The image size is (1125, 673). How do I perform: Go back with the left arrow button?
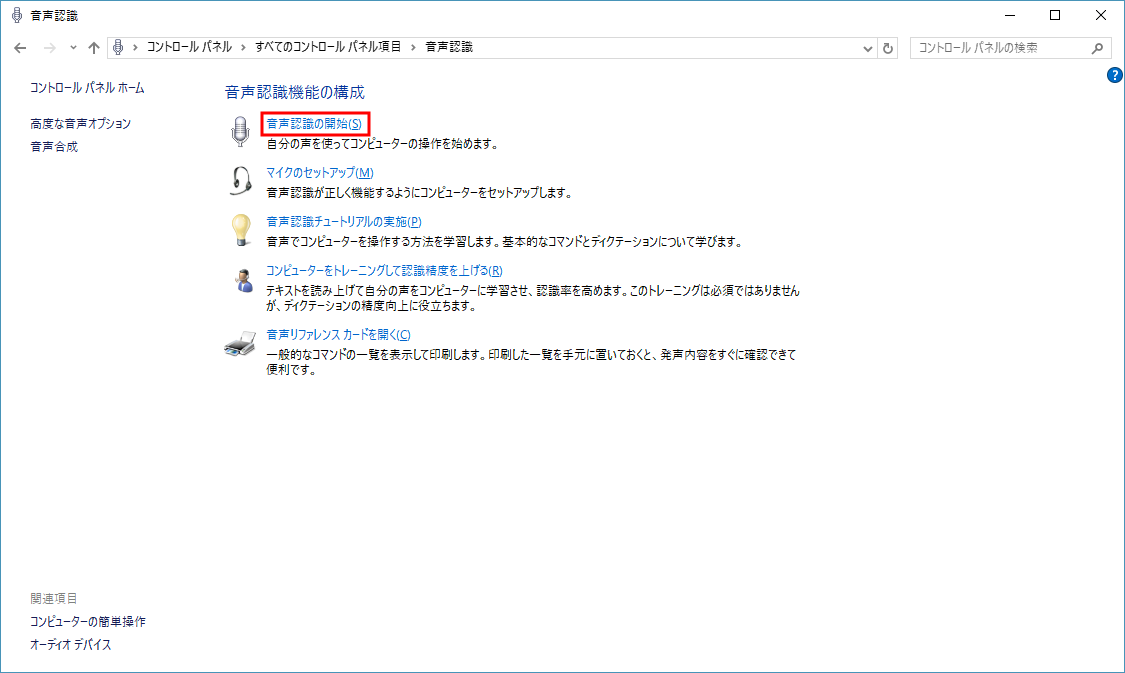point(20,48)
